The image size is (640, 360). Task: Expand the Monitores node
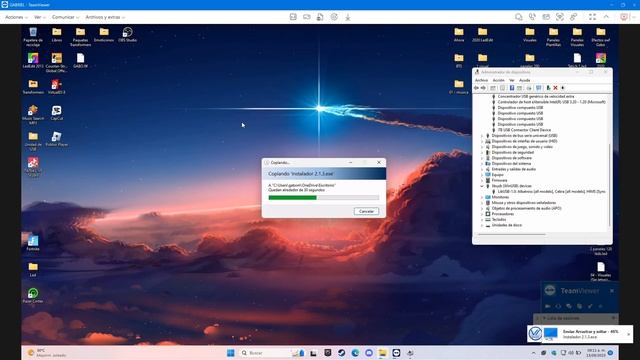(x=482, y=197)
